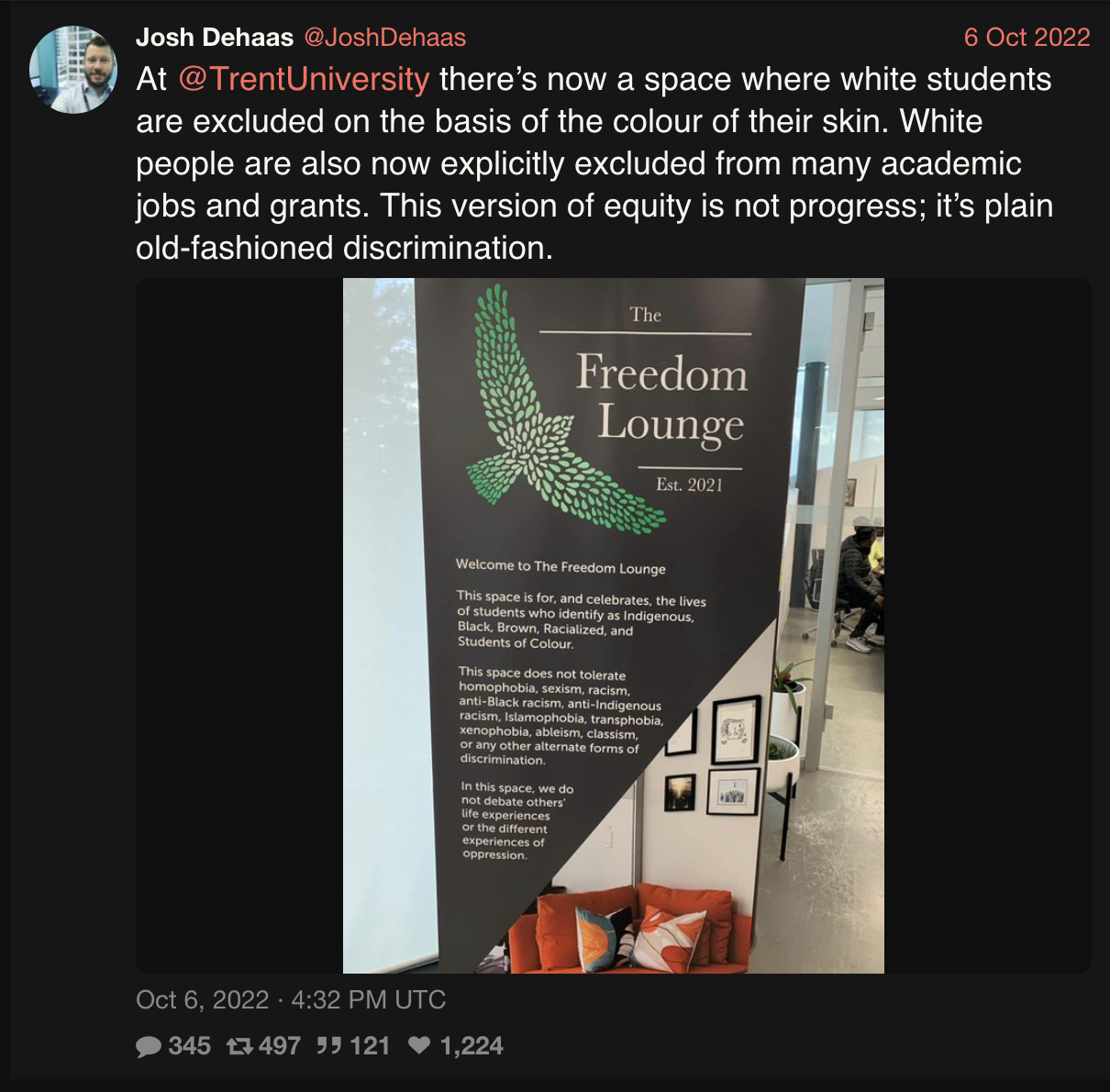View the 497 retweets count
1110x1092 pixels.
(280, 1046)
